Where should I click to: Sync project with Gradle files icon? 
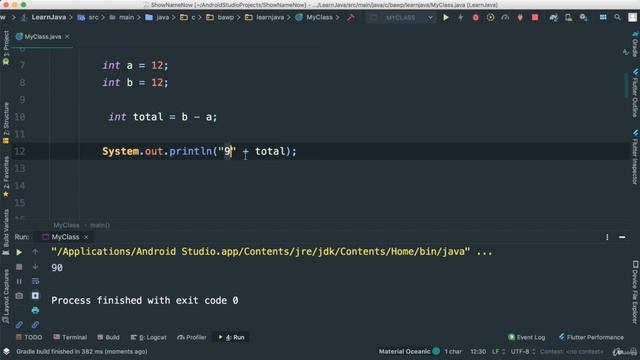pos(553,18)
